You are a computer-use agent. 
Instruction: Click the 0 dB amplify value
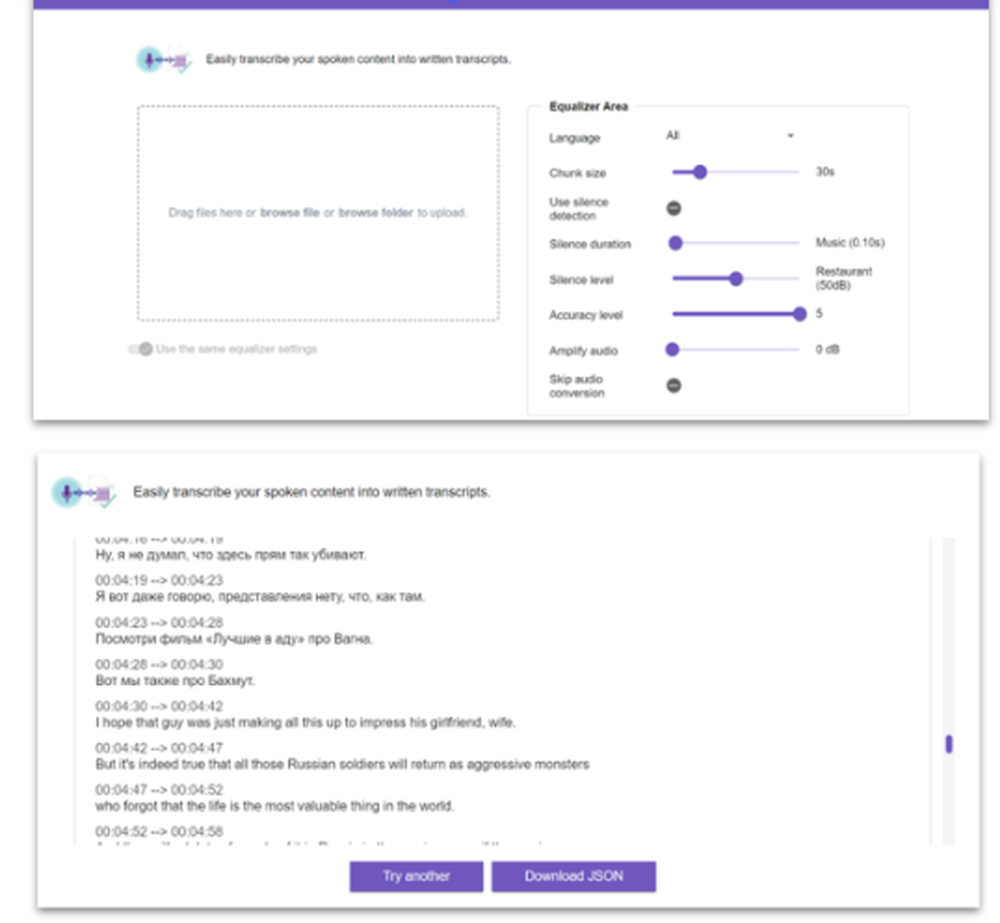pyautogui.click(x=828, y=350)
